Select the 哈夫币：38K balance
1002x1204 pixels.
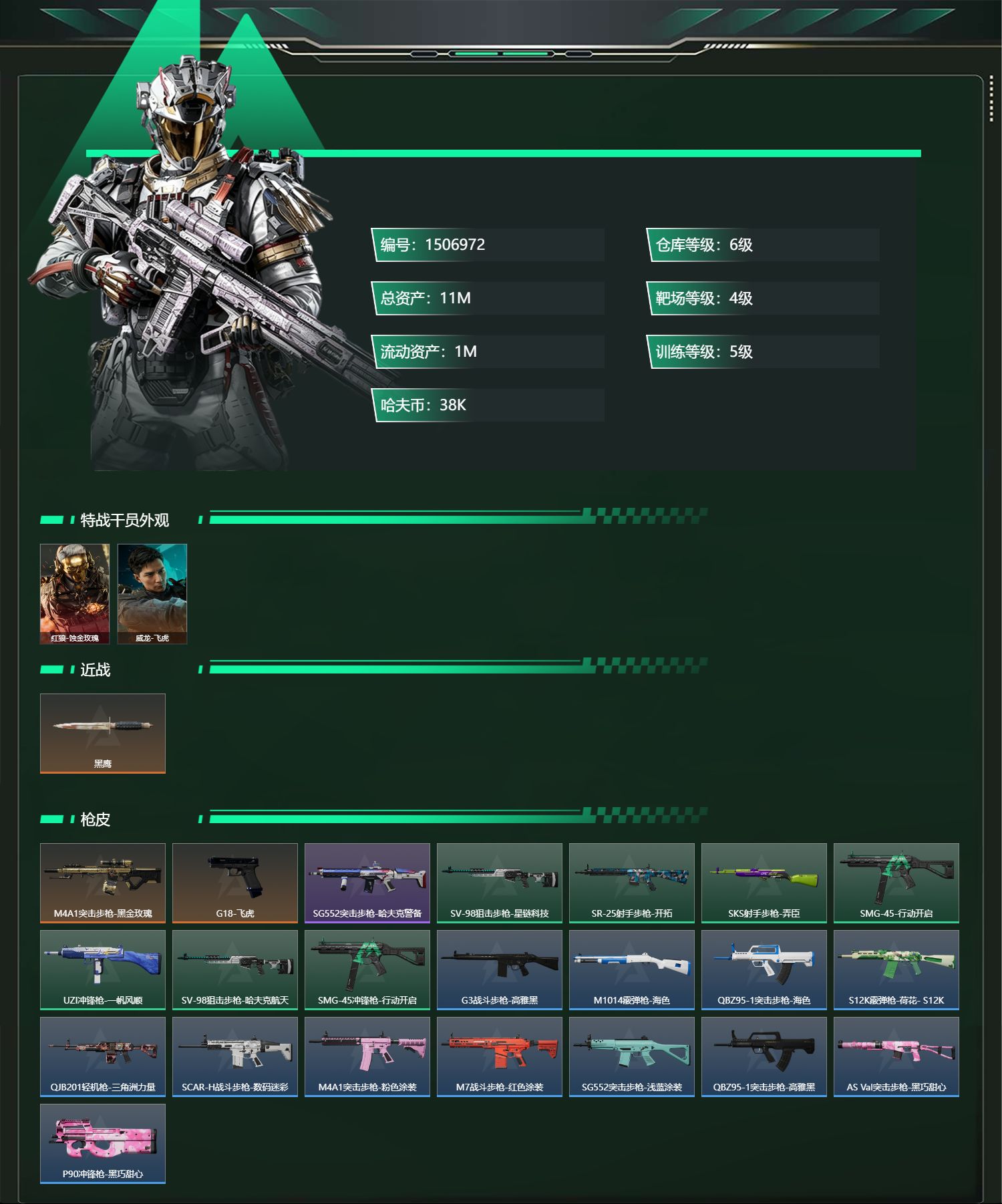(x=488, y=405)
